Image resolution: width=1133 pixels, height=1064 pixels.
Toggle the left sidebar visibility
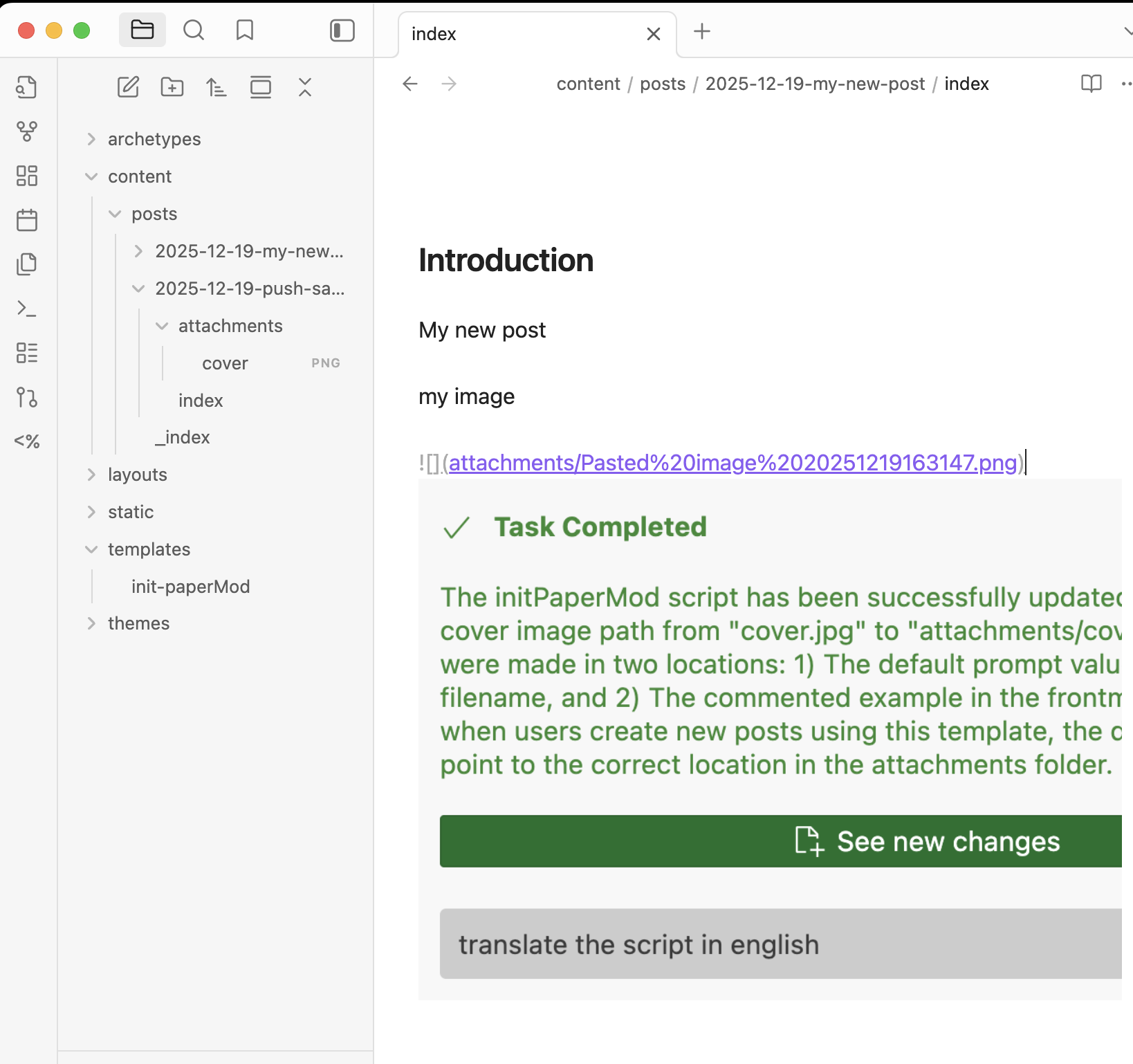point(342,31)
